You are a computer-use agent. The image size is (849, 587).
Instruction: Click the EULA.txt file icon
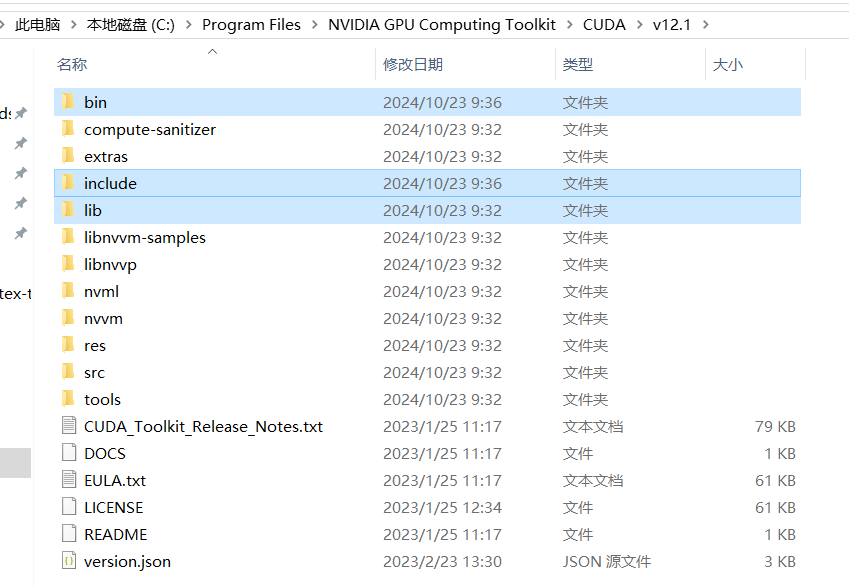[69, 480]
